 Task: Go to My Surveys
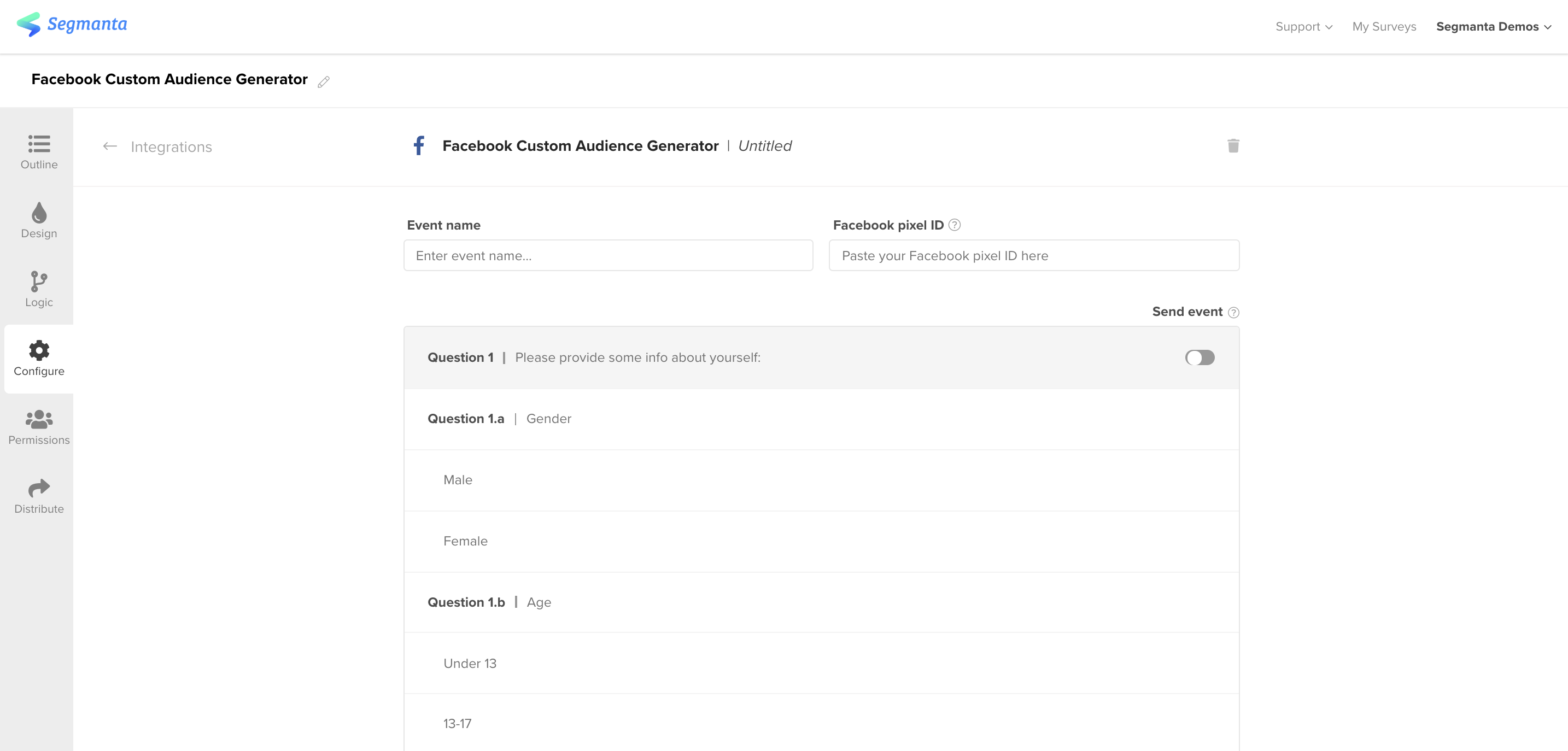click(x=1384, y=27)
